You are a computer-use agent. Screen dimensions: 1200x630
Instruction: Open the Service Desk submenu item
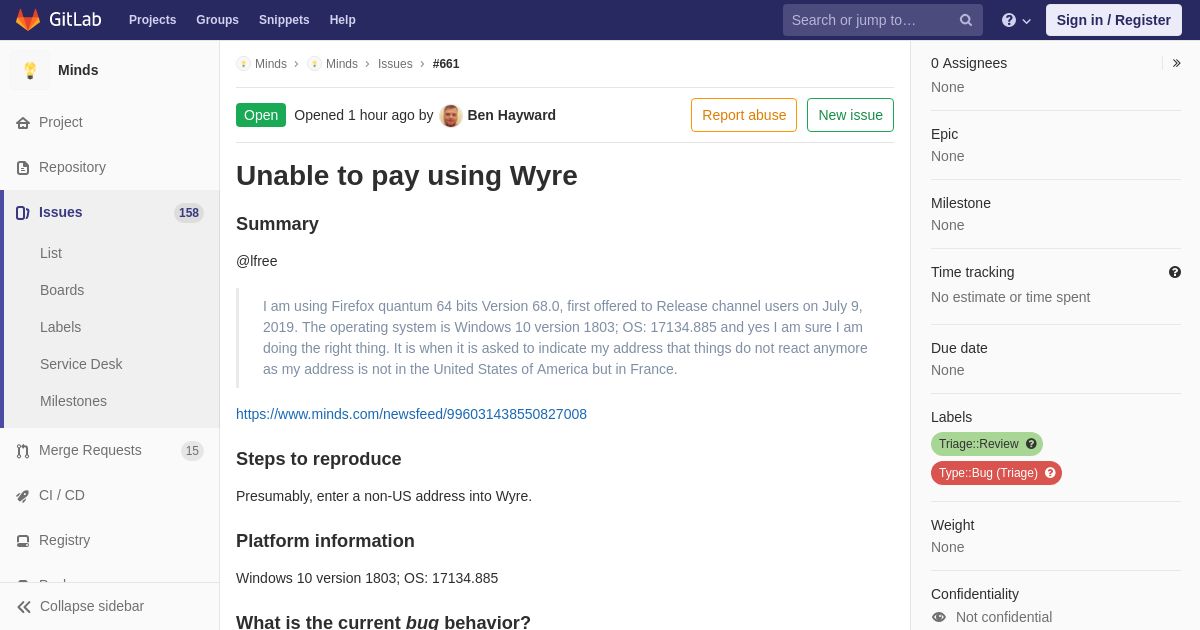pyautogui.click(x=81, y=364)
